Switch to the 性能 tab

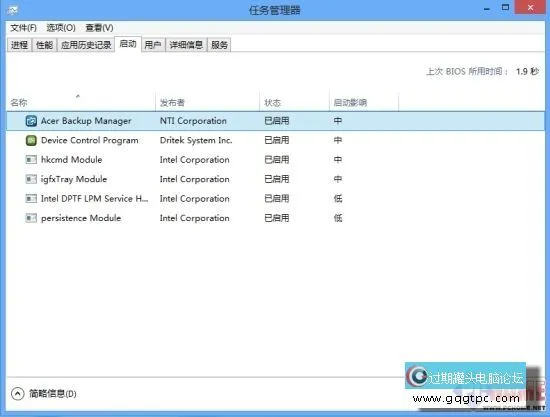click(x=45, y=45)
